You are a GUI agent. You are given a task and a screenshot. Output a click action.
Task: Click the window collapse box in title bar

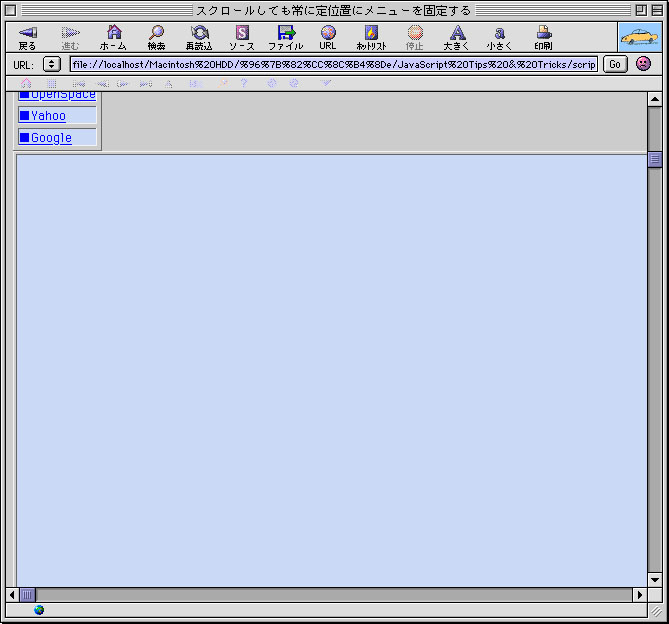tap(657, 10)
